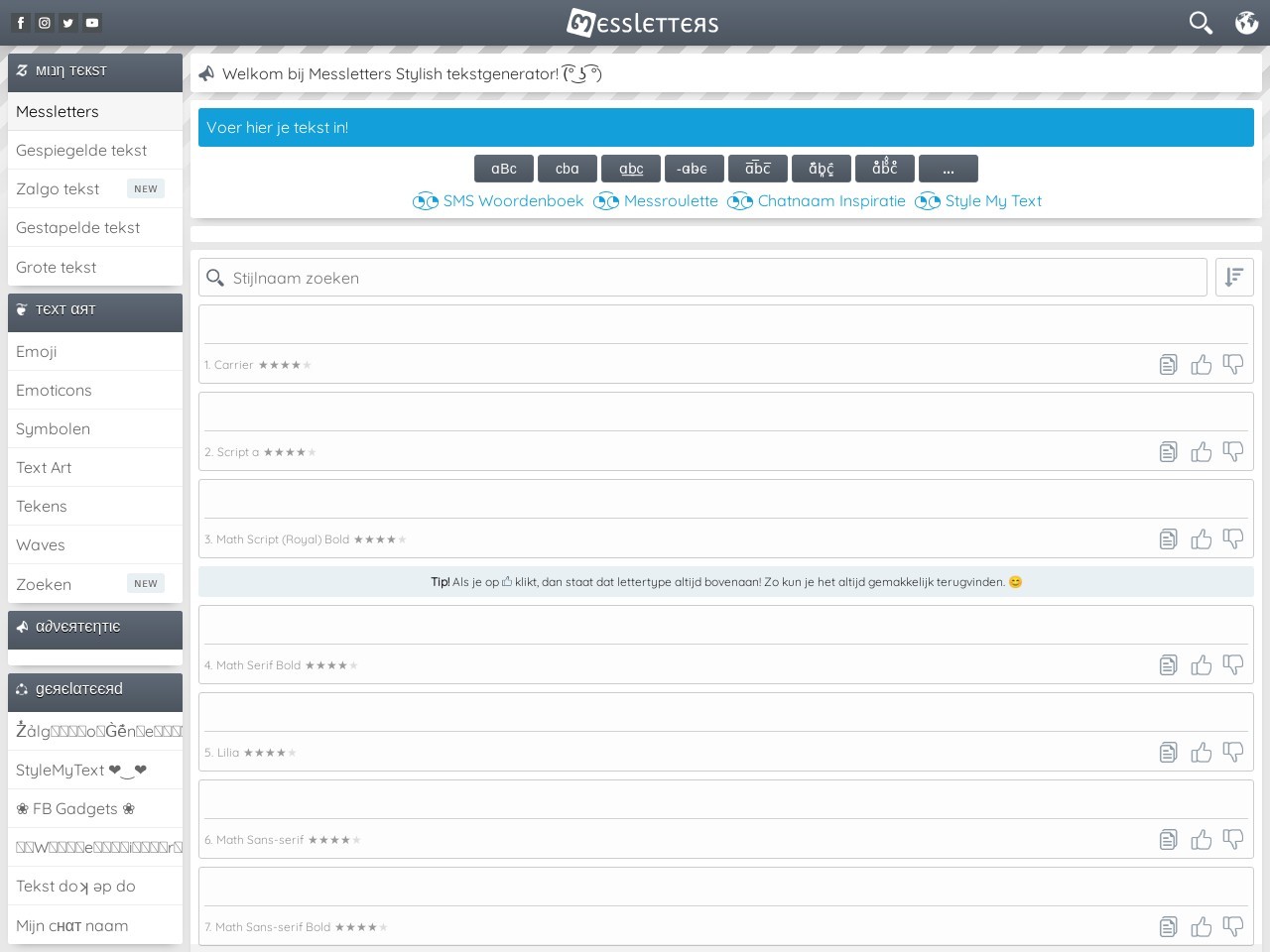Open the Messroulette link
This screenshot has height=952, width=1270.
pos(656,201)
